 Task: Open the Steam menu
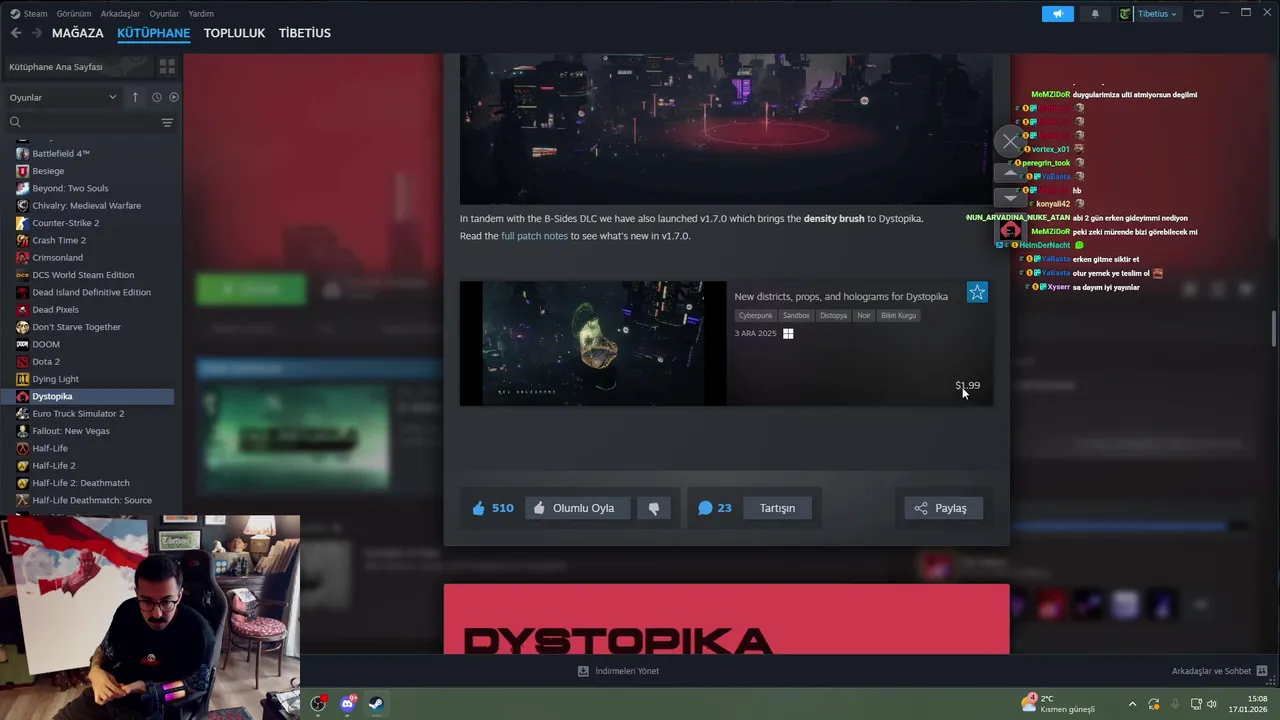coord(35,14)
